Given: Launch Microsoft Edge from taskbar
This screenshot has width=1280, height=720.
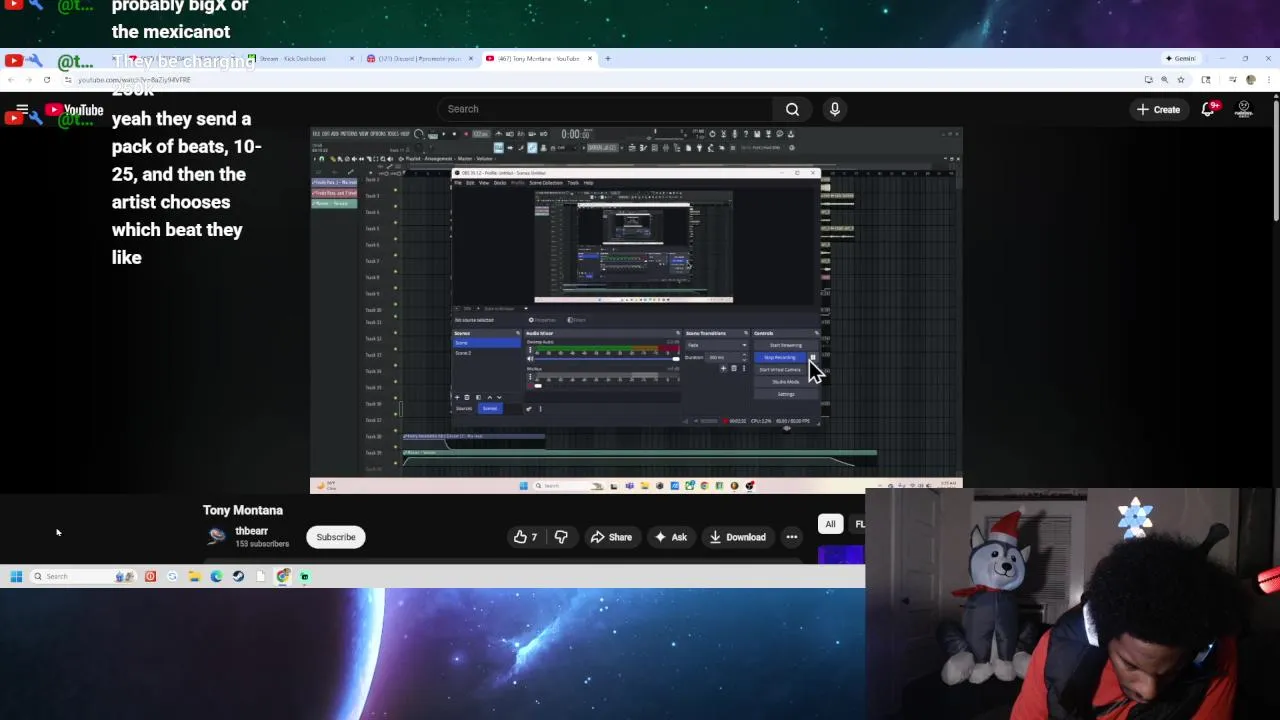Looking at the screenshot, I should click(216, 576).
